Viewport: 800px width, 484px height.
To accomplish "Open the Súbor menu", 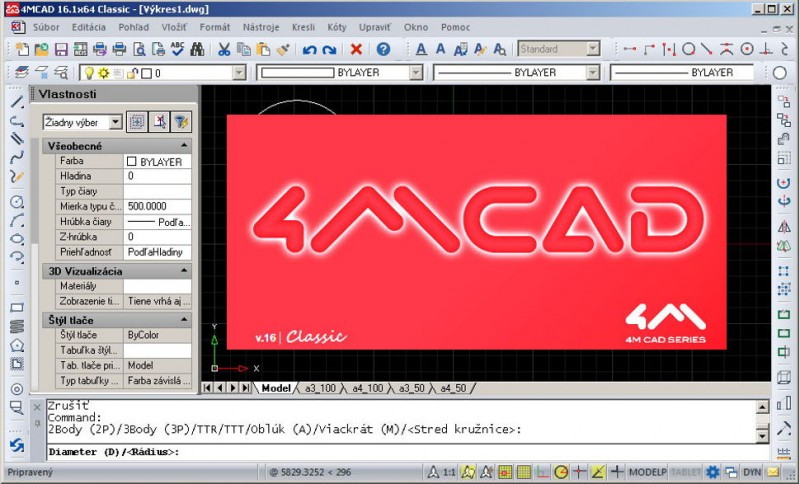I will 46,27.
